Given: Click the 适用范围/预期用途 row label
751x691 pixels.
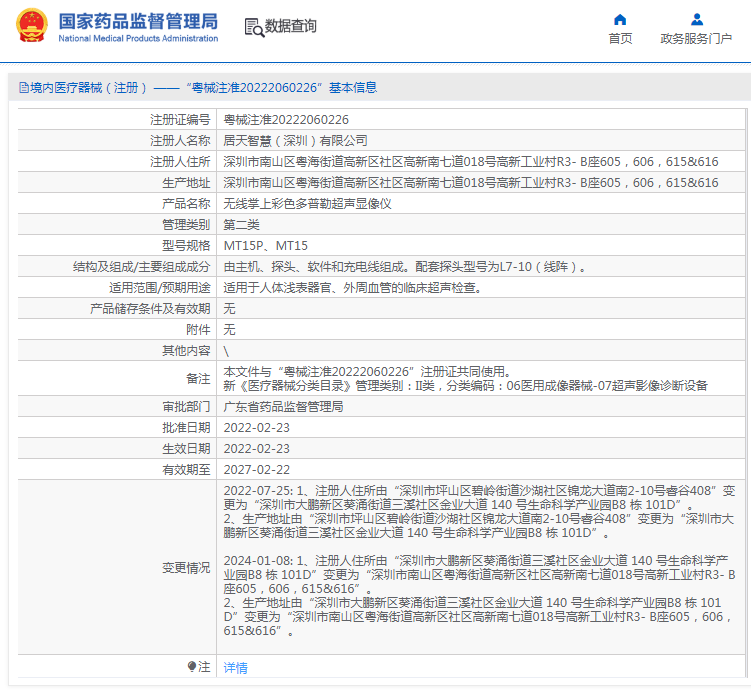Looking at the screenshot, I should coord(160,288).
